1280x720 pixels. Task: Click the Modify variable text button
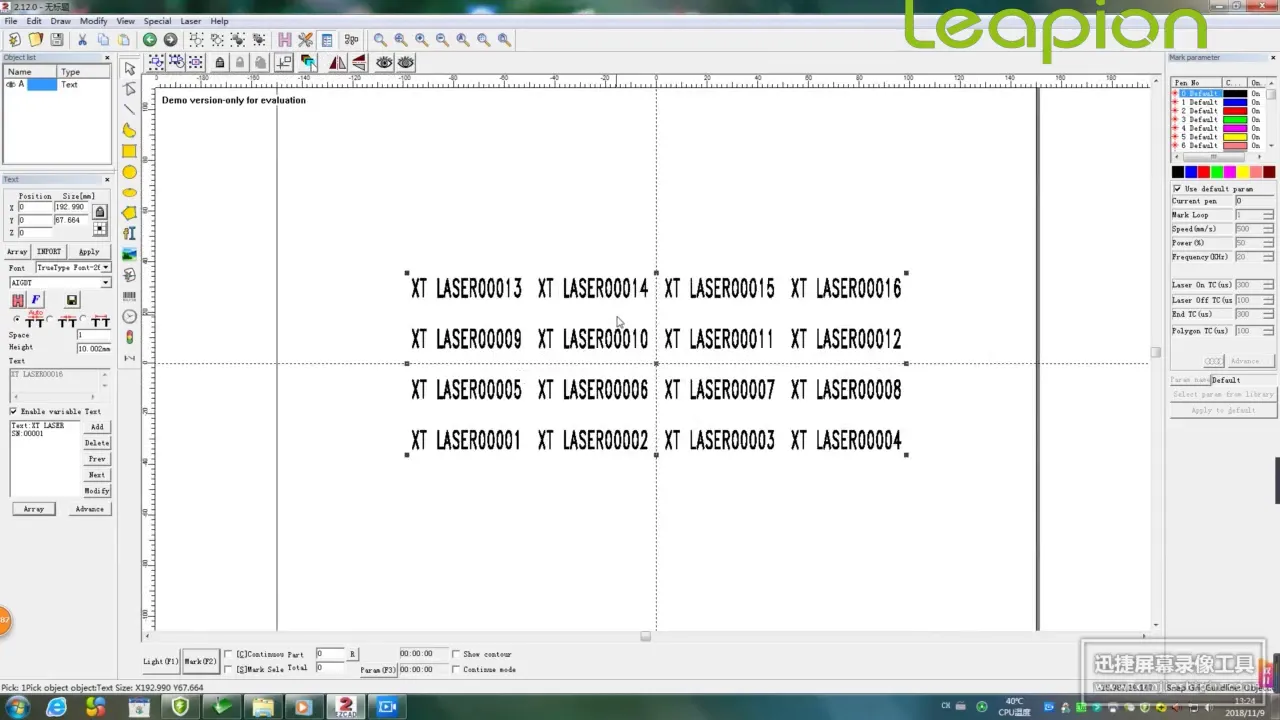97,491
